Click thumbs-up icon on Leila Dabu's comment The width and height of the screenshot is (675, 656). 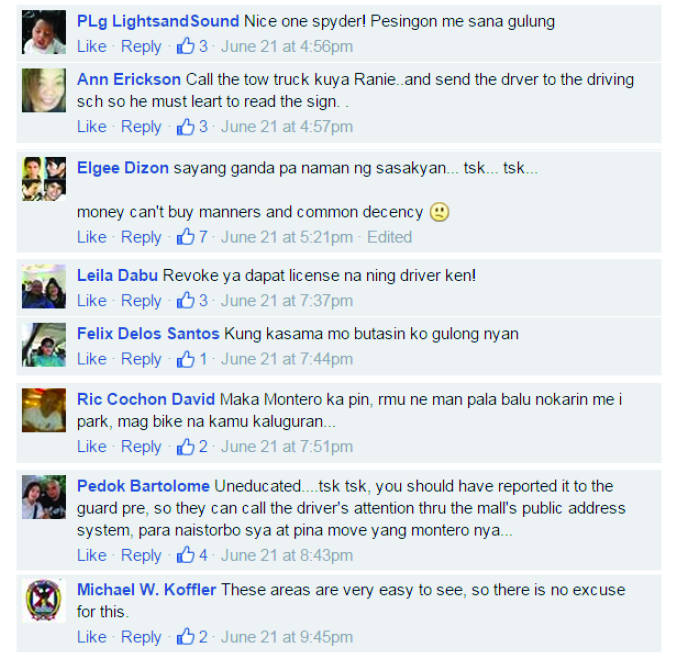tap(186, 300)
